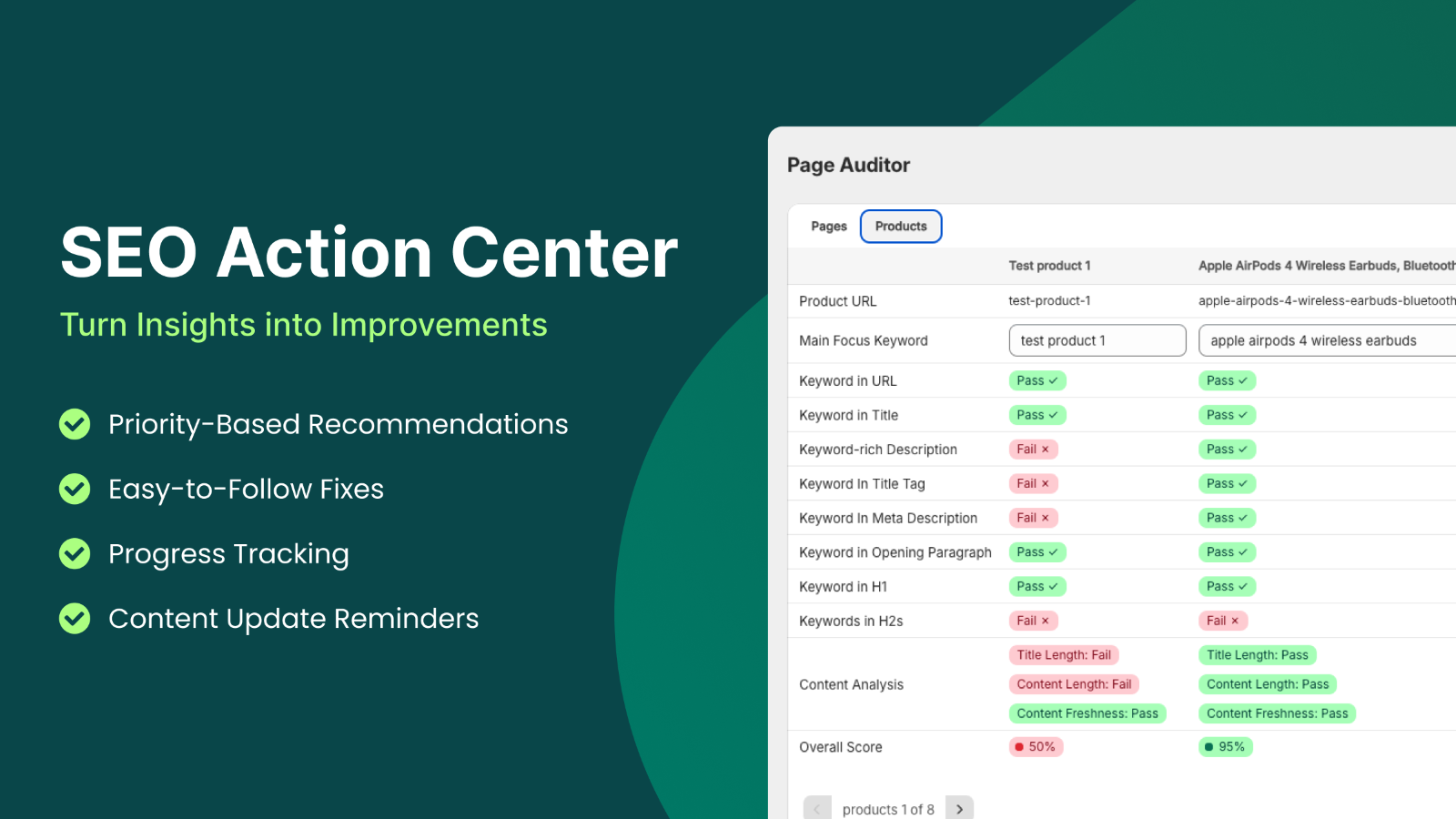This screenshot has width=1456, height=819.
Task: Click the Pass badge for Keyword in H1
Action: click(x=1037, y=586)
